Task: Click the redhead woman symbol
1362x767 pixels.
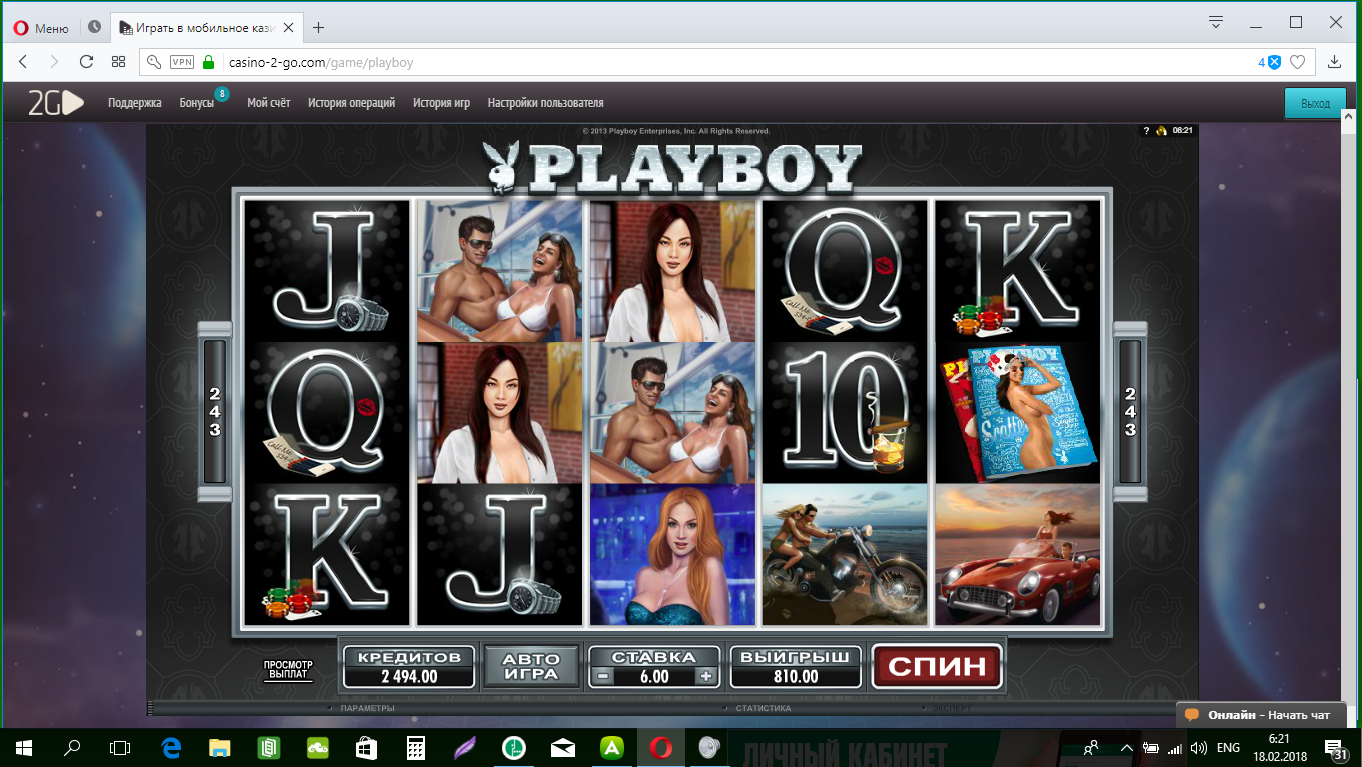Action: pyautogui.click(x=672, y=555)
